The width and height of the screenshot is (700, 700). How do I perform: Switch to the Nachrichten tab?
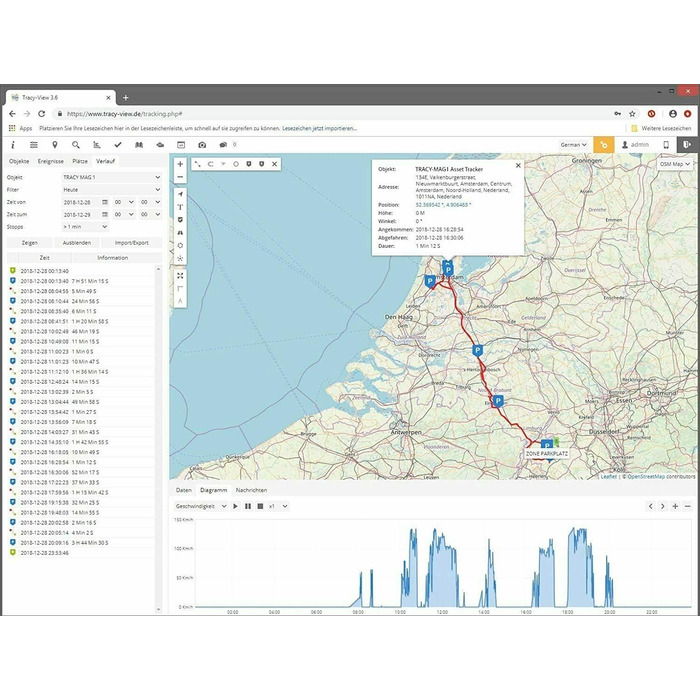coord(251,490)
